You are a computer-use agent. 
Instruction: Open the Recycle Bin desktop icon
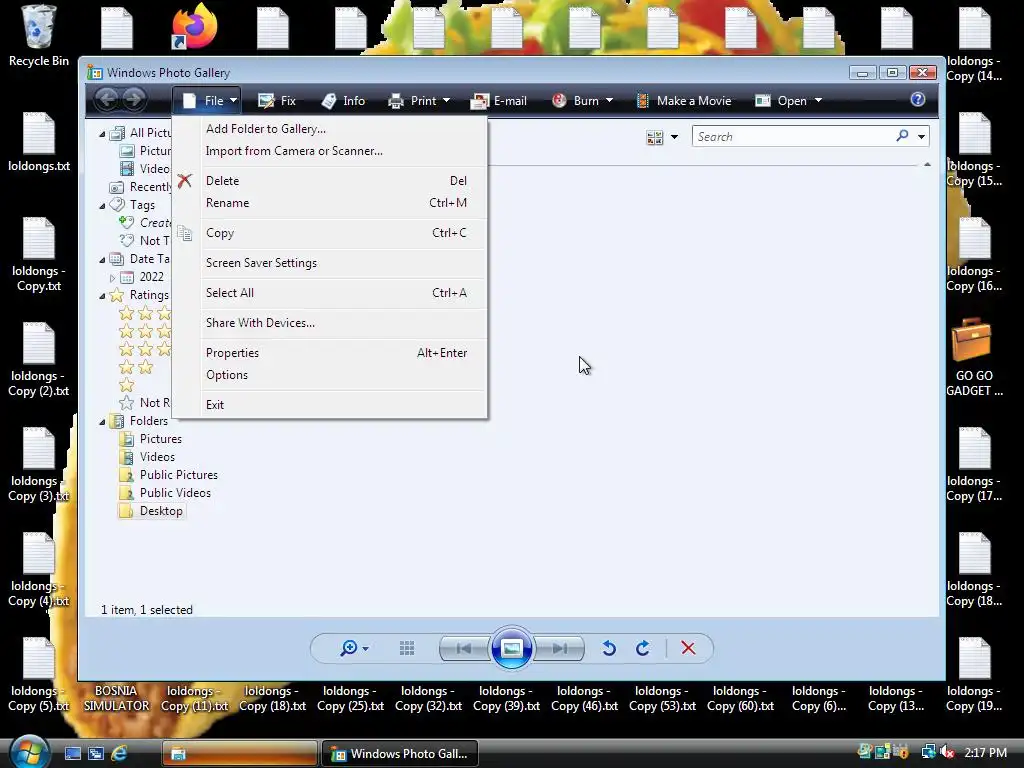pyautogui.click(x=39, y=36)
